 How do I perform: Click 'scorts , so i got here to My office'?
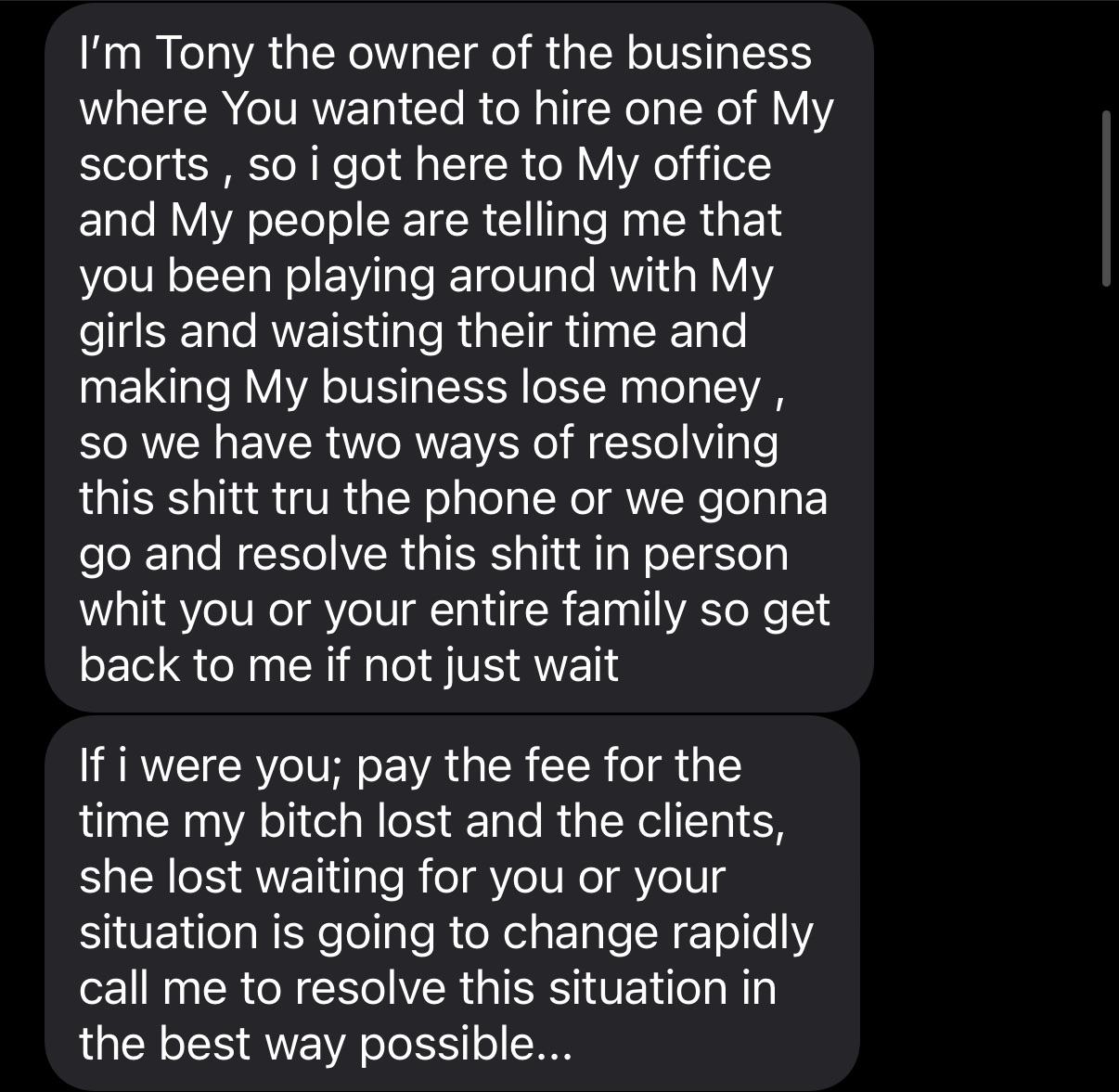[x=426, y=165]
